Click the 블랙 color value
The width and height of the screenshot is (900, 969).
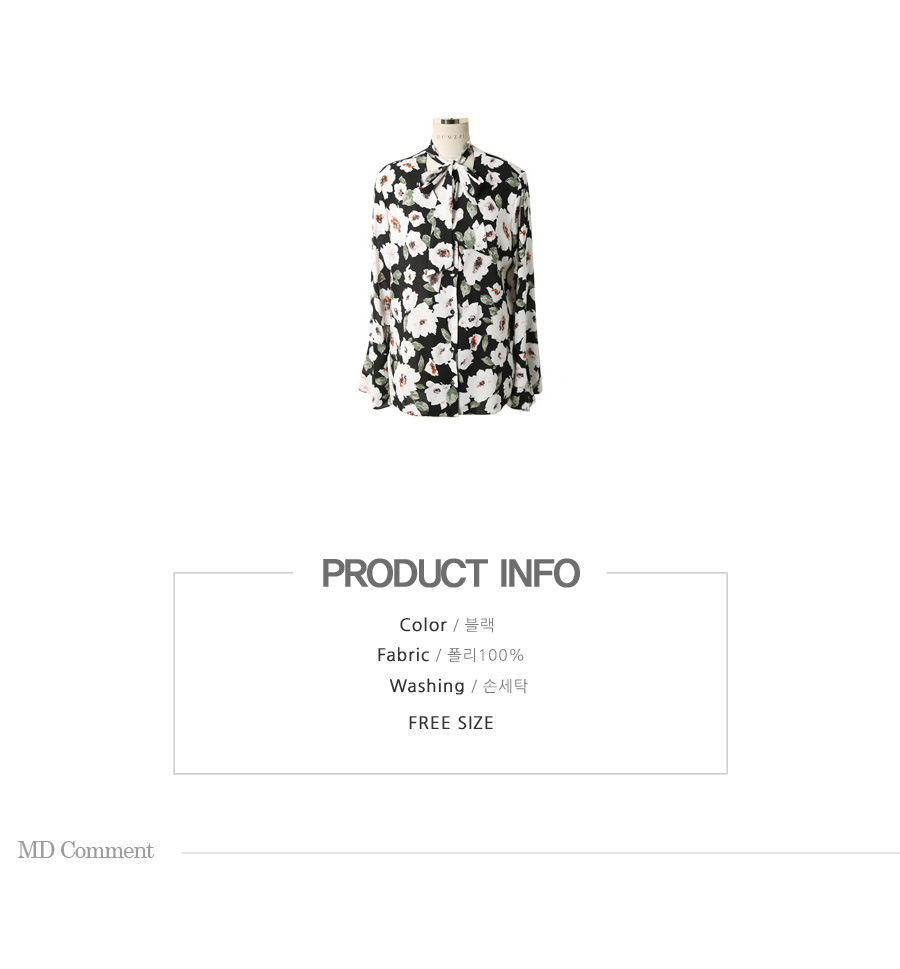coord(479,625)
